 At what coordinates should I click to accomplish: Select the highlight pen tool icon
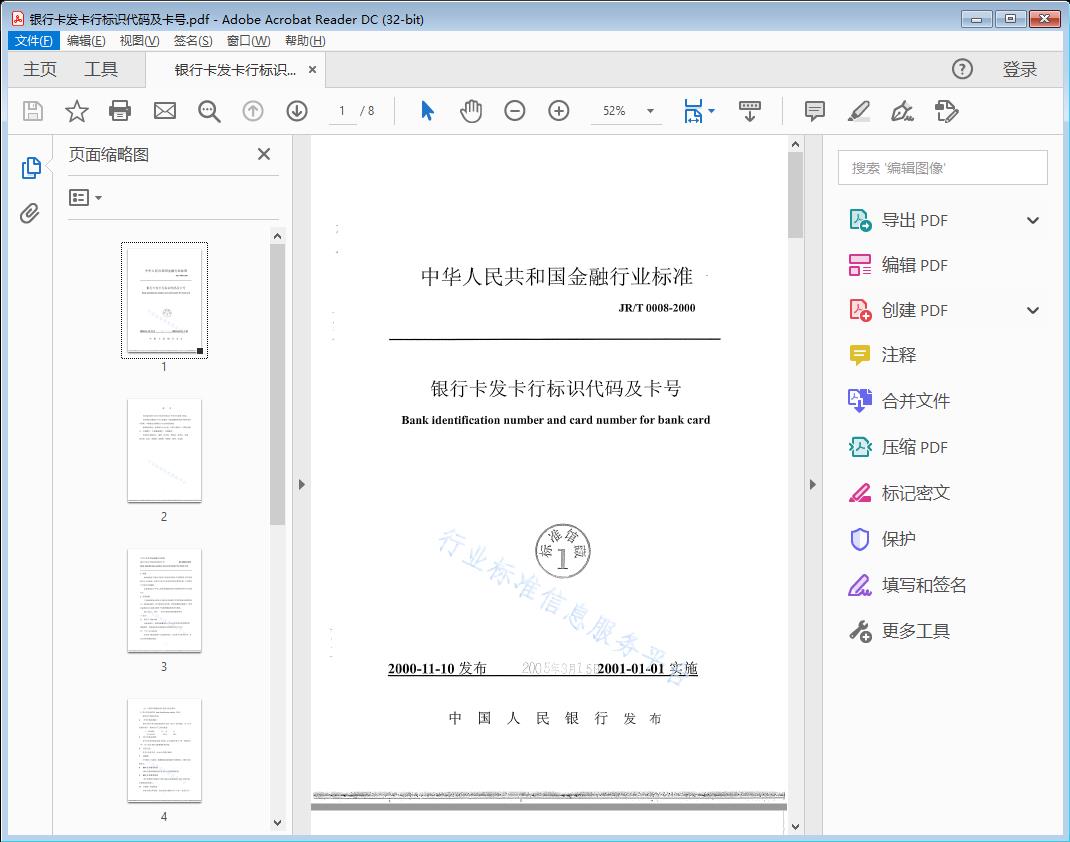(x=859, y=111)
